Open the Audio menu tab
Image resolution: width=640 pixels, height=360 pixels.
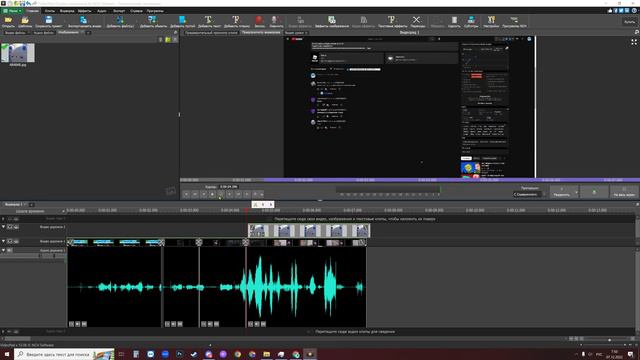coord(102,11)
